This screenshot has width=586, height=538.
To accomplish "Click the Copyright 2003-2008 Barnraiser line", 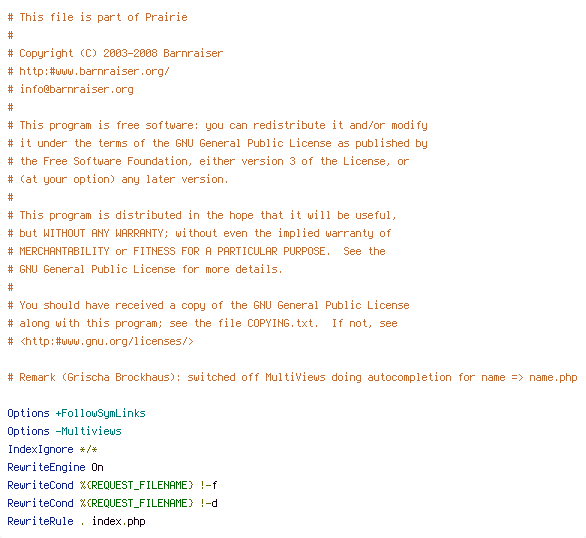I will (115, 53).
